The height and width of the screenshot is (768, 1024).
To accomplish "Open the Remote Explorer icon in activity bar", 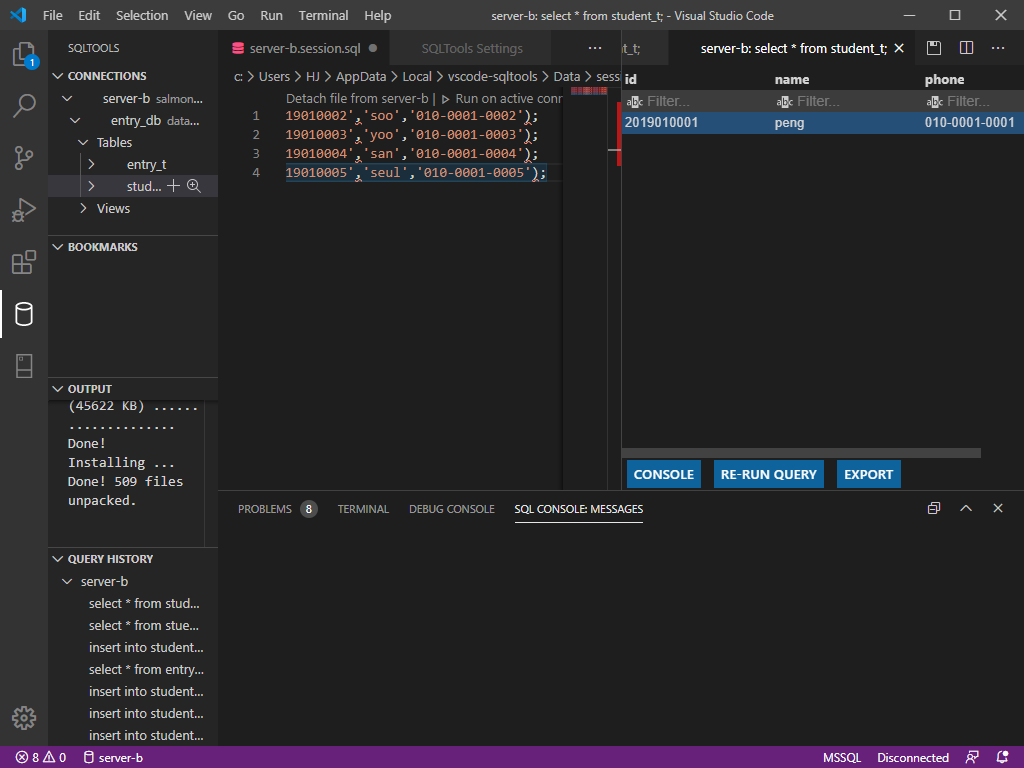I will click(24, 366).
